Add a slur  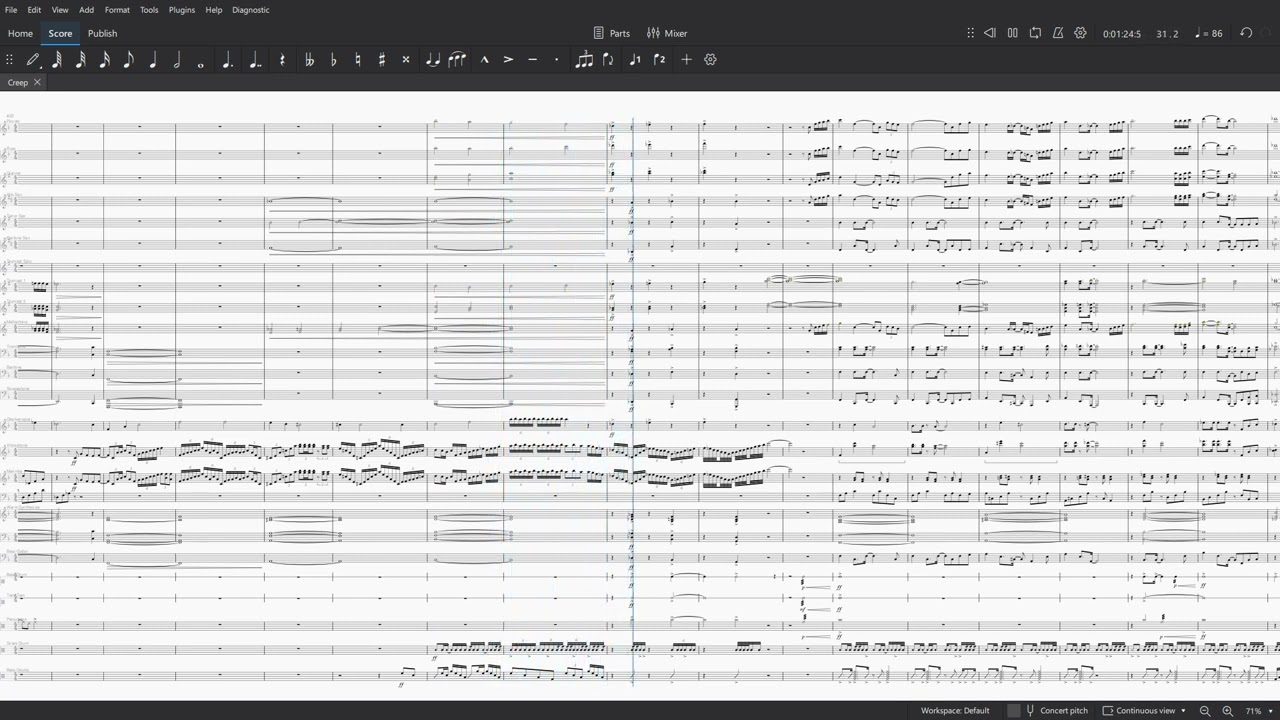pos(457,60)
